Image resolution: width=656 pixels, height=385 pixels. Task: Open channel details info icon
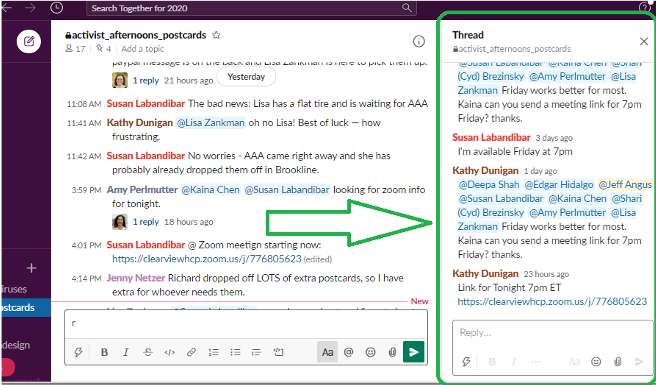coord(418,41)
